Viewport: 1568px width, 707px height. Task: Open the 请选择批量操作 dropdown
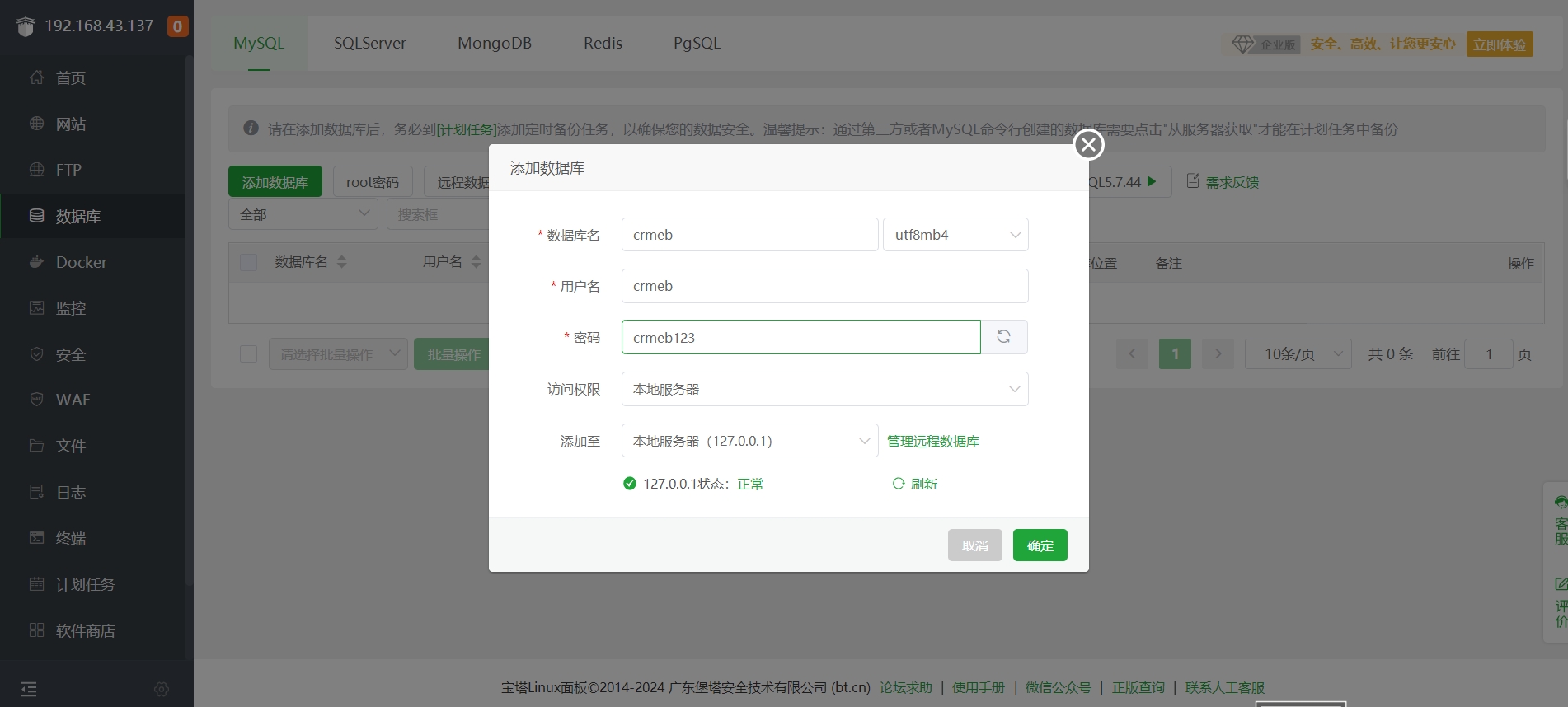tap(338, 354)
